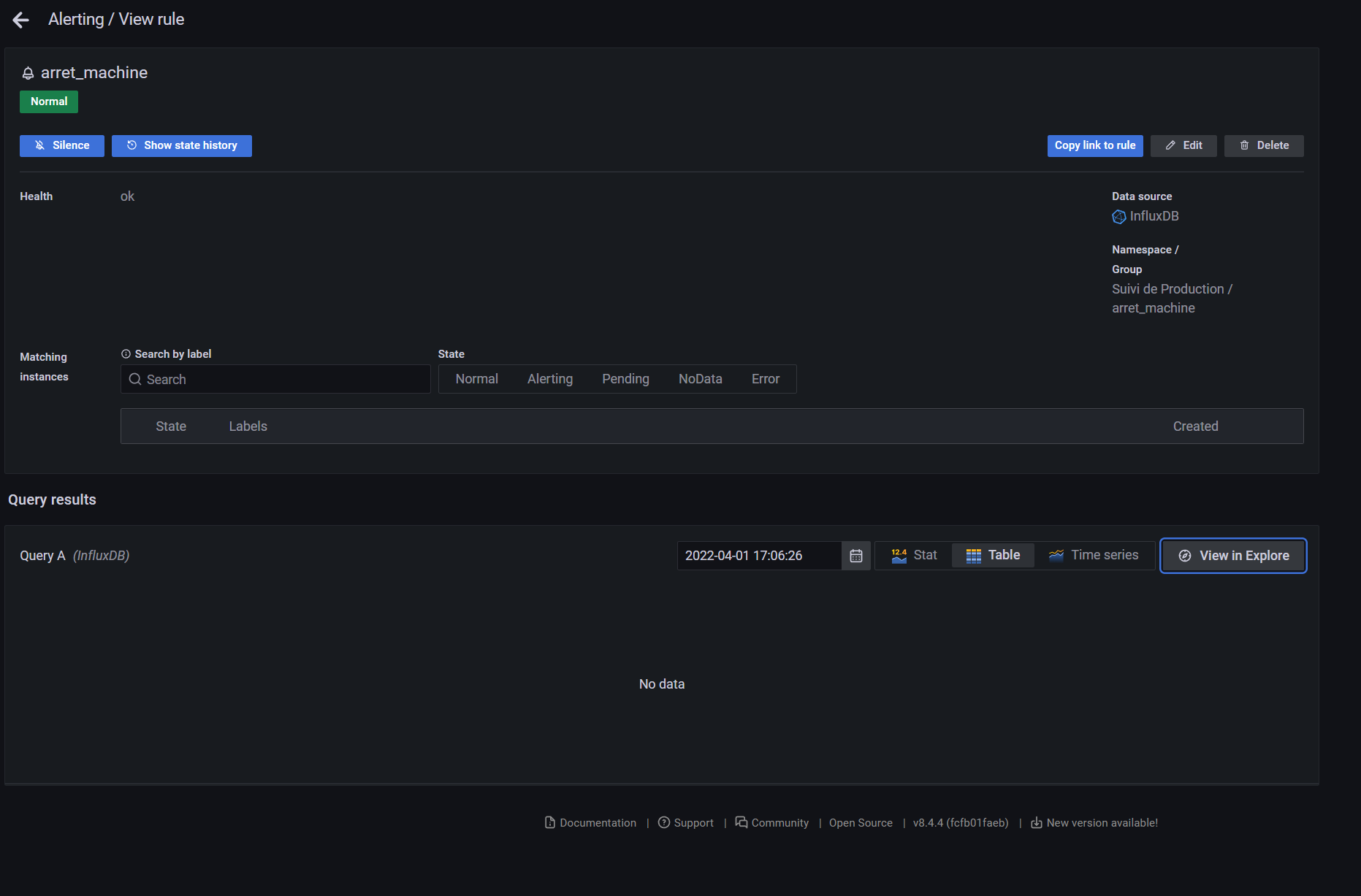The width and height of the screenshot is (1361, 896).
Task: Focus the Search by label field
Action: tap(275, 379)
